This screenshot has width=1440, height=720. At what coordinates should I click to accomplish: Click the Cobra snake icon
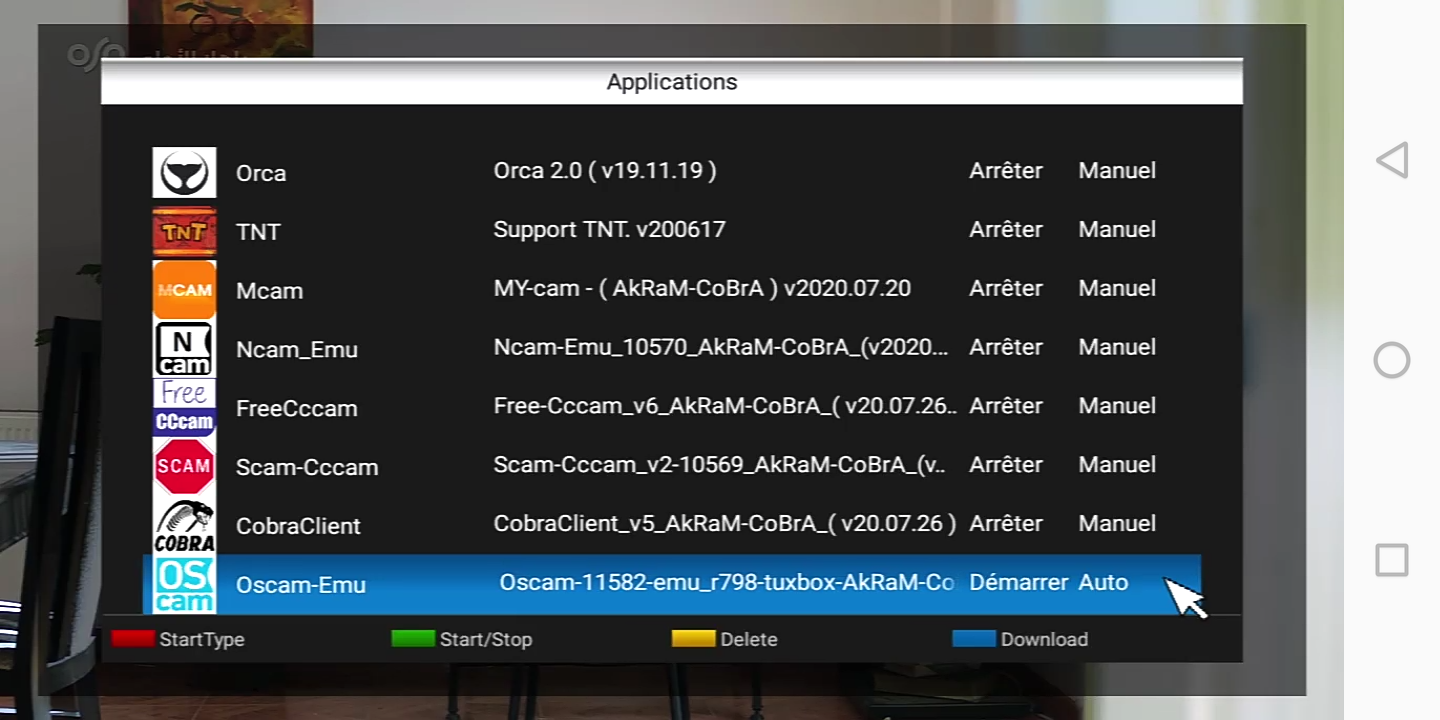(x=184, y=525)
